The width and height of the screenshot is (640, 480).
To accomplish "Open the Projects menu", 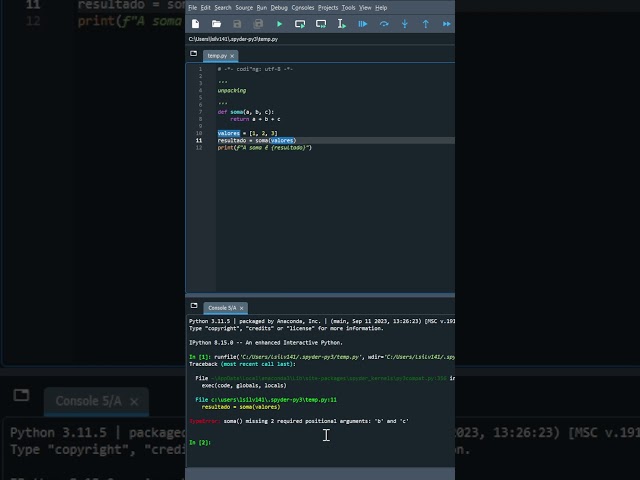I will 328,8.
